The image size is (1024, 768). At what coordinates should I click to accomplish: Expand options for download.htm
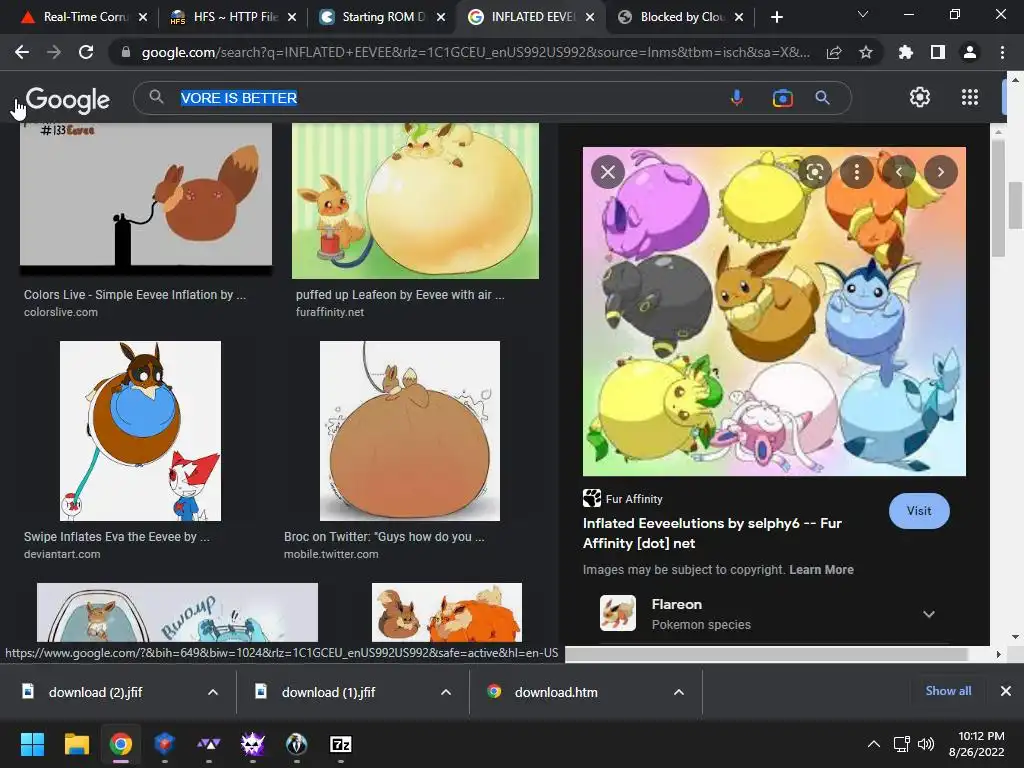(x=679, y=692)
